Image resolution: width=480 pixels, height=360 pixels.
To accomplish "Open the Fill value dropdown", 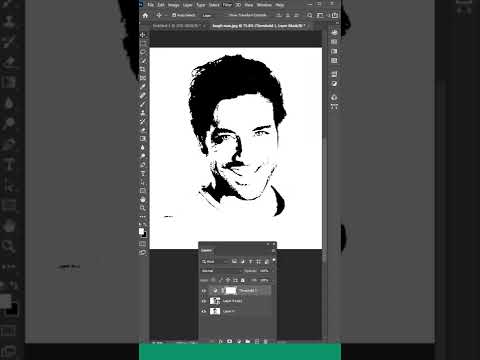I will point(266,280).
